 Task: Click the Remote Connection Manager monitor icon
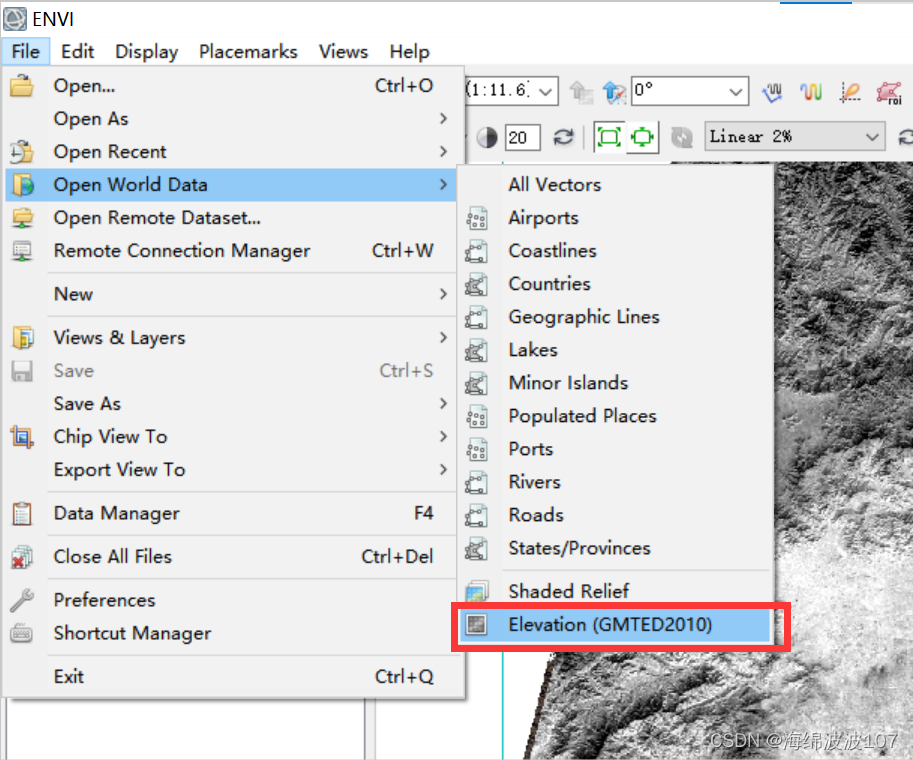click(22, 251)
